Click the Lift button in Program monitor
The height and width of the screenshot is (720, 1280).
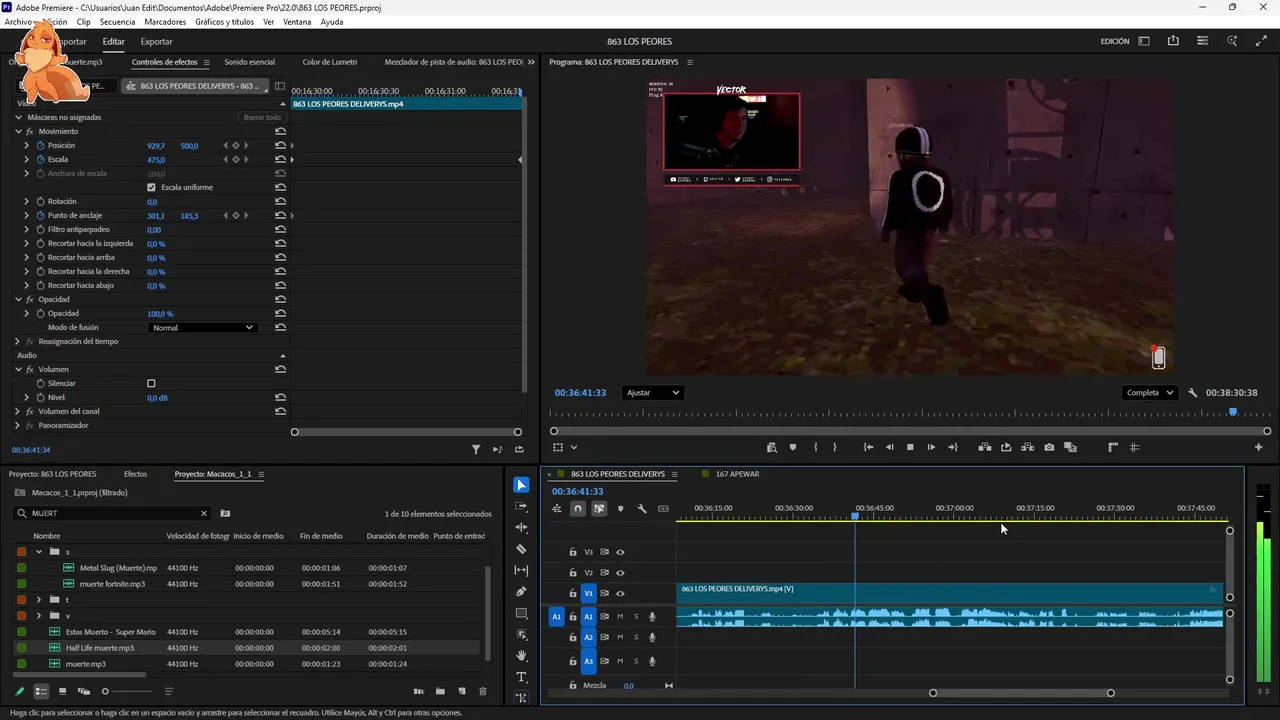[x=985, y=447]
